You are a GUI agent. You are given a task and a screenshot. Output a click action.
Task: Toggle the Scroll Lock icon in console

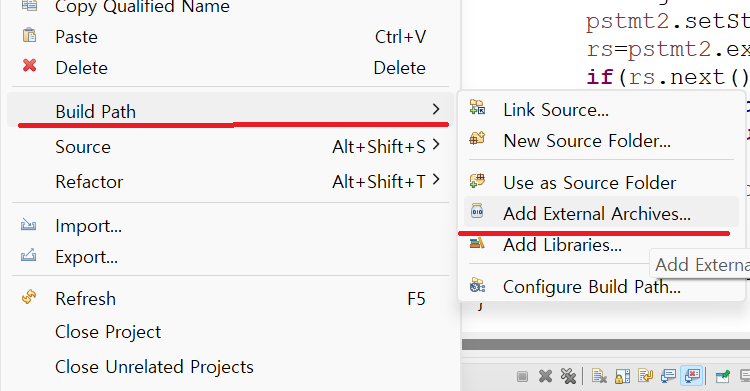622,377
